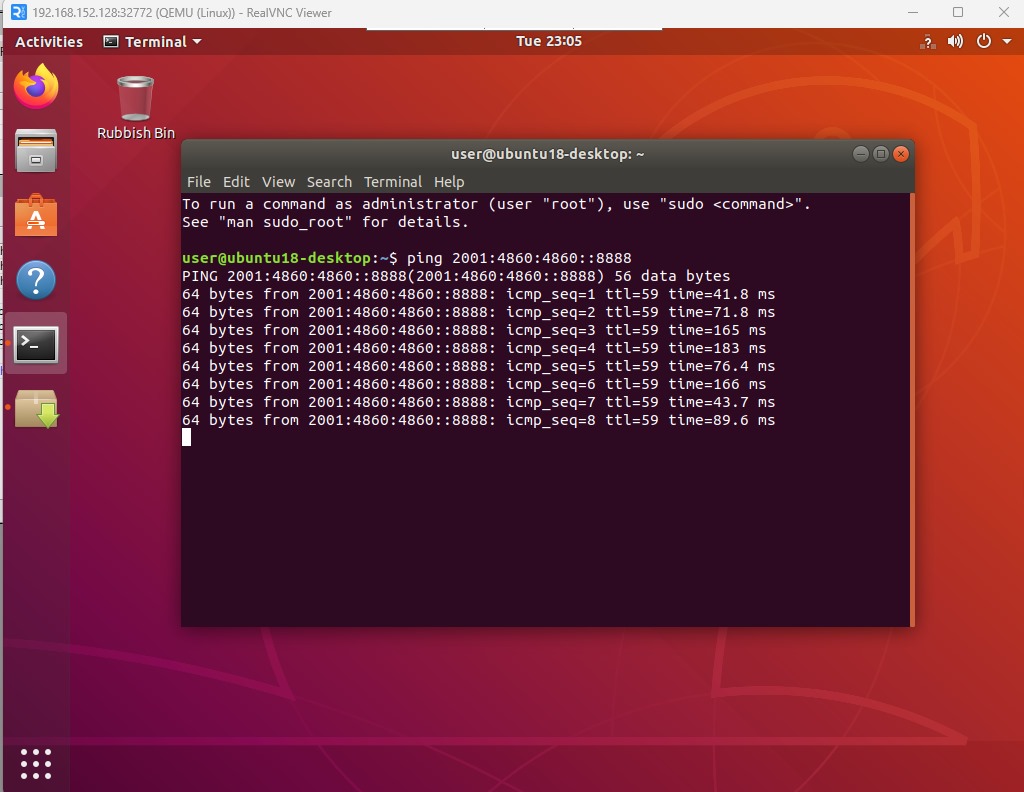Open the Search menu in Terminal

click(329, 182)
